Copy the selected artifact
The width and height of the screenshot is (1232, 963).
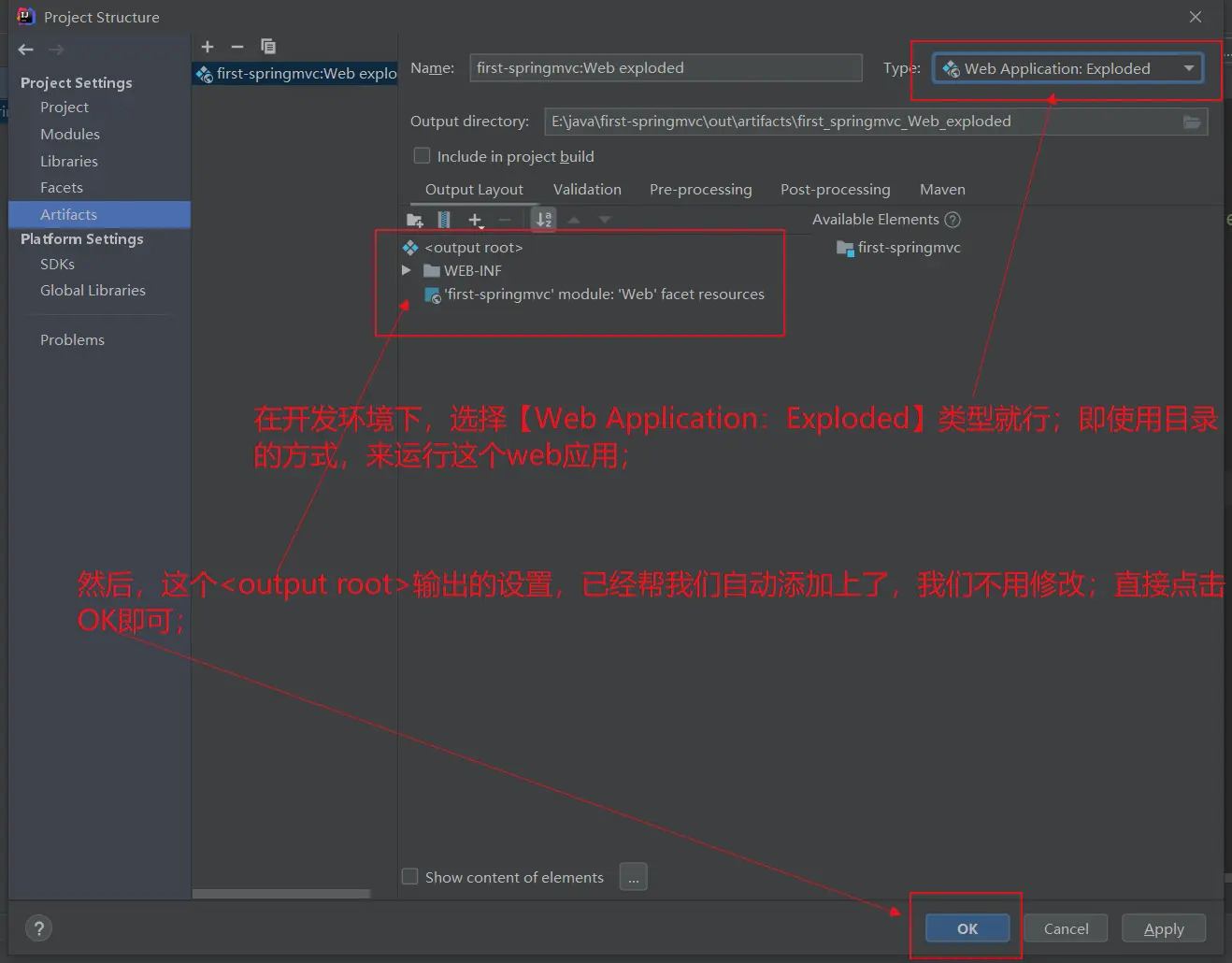pos(268,46)
